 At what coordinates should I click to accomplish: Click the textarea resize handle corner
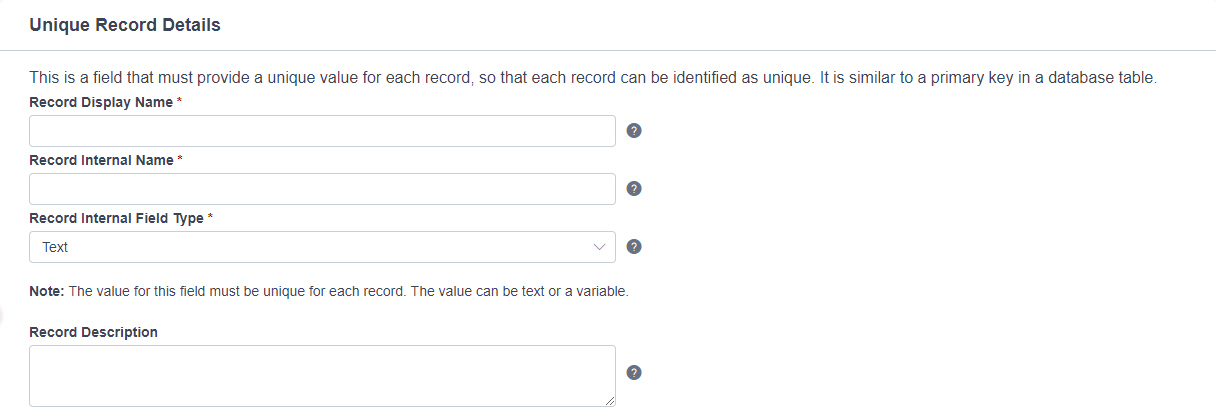coord(610,401)
